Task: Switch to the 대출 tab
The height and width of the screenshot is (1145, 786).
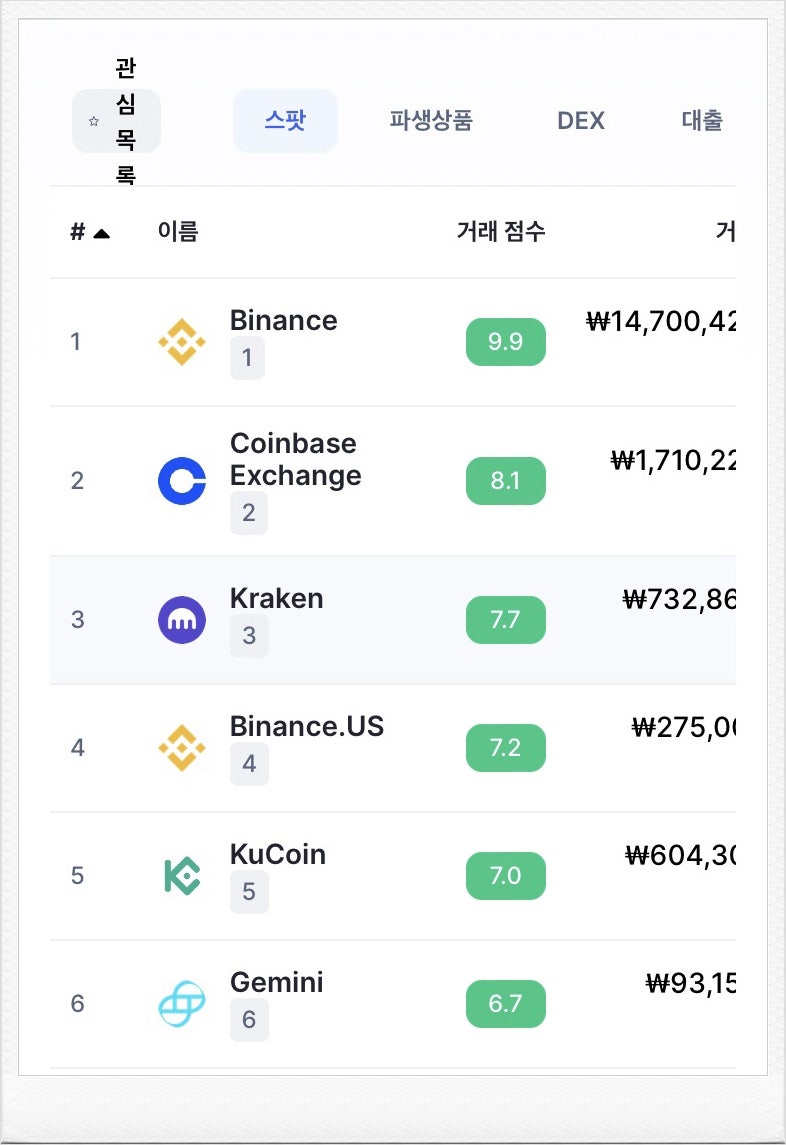Action: pyautogui.click(x=702, y=121)
